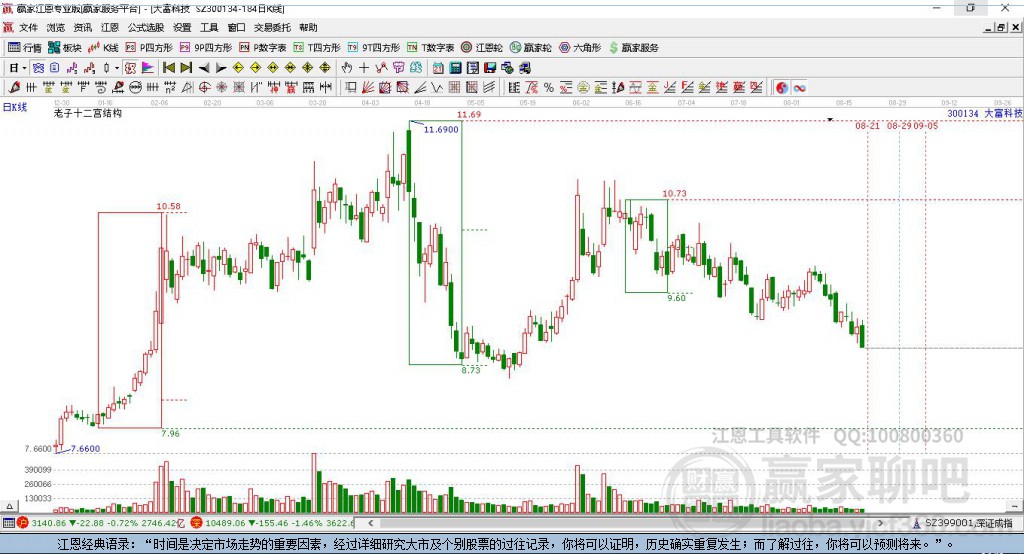
Task: Click the 300134 stock code label
Action: click(x=963, y=113)
